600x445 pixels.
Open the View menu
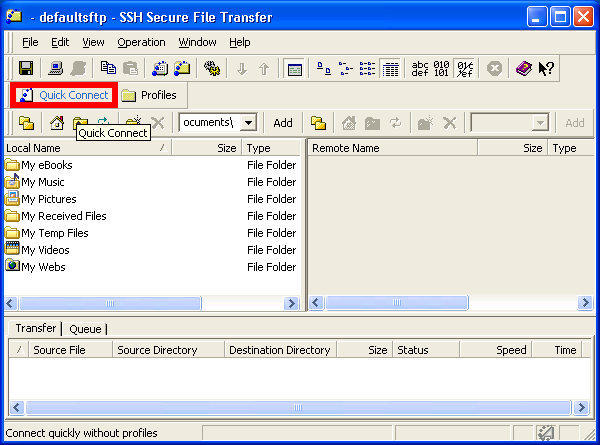point(93,42)
